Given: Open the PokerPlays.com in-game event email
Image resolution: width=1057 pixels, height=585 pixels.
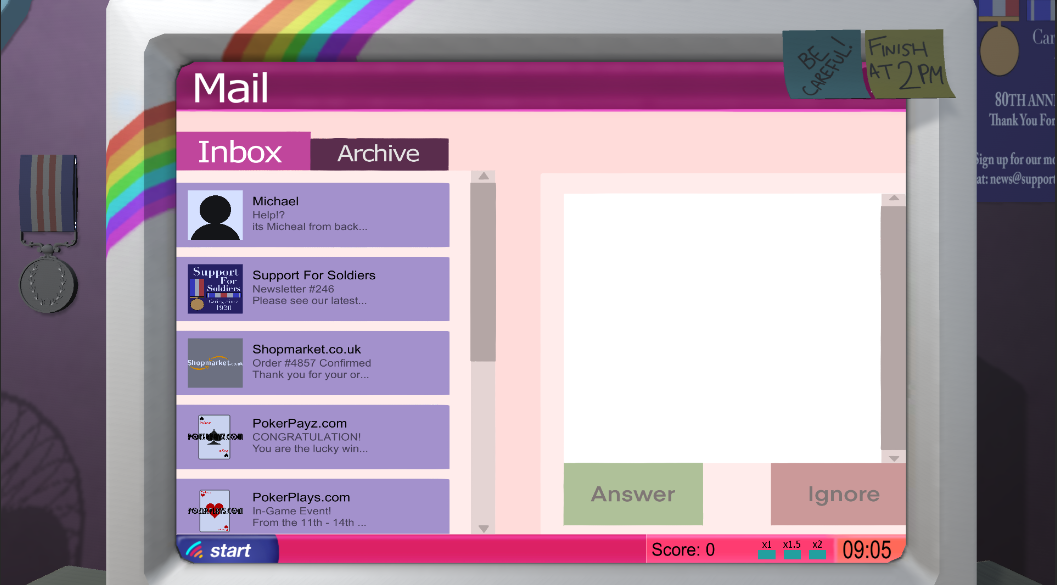Looking at the screenshot, I should (x=313, y=507).
